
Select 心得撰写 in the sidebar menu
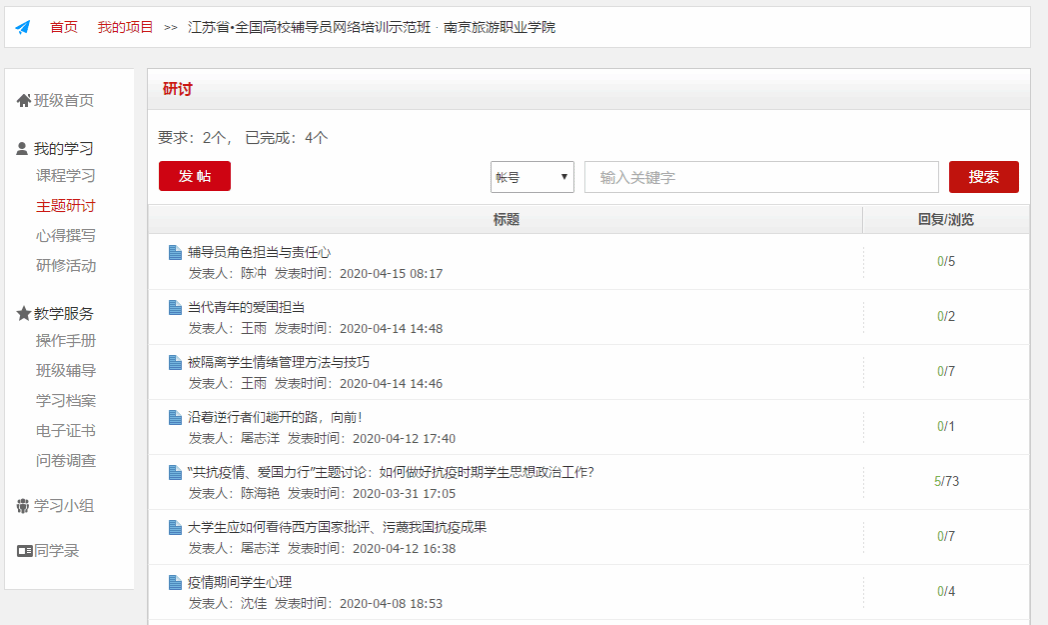(x=66, y=236)
